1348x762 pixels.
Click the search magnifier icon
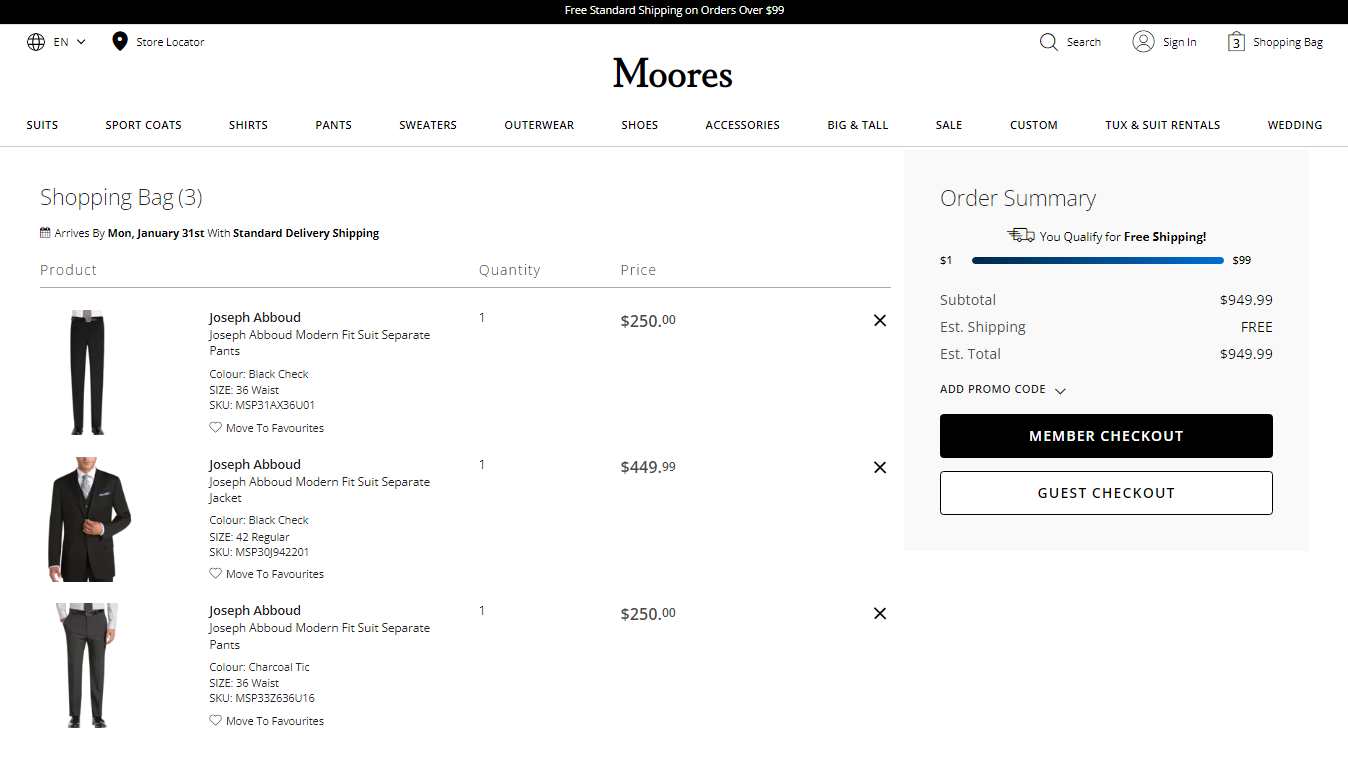pos(1048,42)
